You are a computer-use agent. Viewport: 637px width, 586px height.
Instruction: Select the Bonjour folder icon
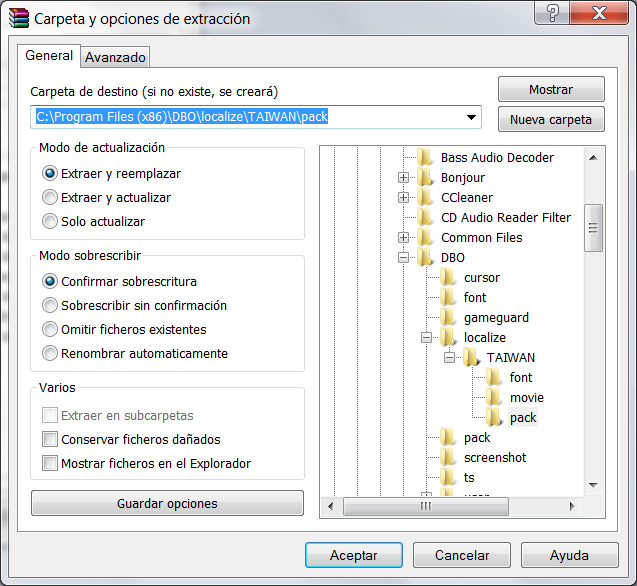426,178
